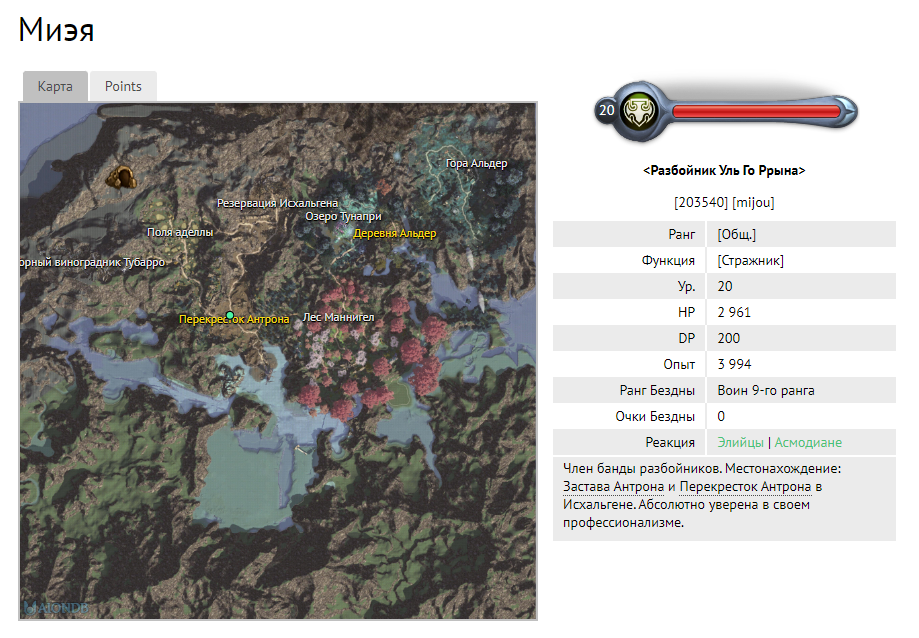
Task: Click the AIONDB watermark on map
Action: 48,606
